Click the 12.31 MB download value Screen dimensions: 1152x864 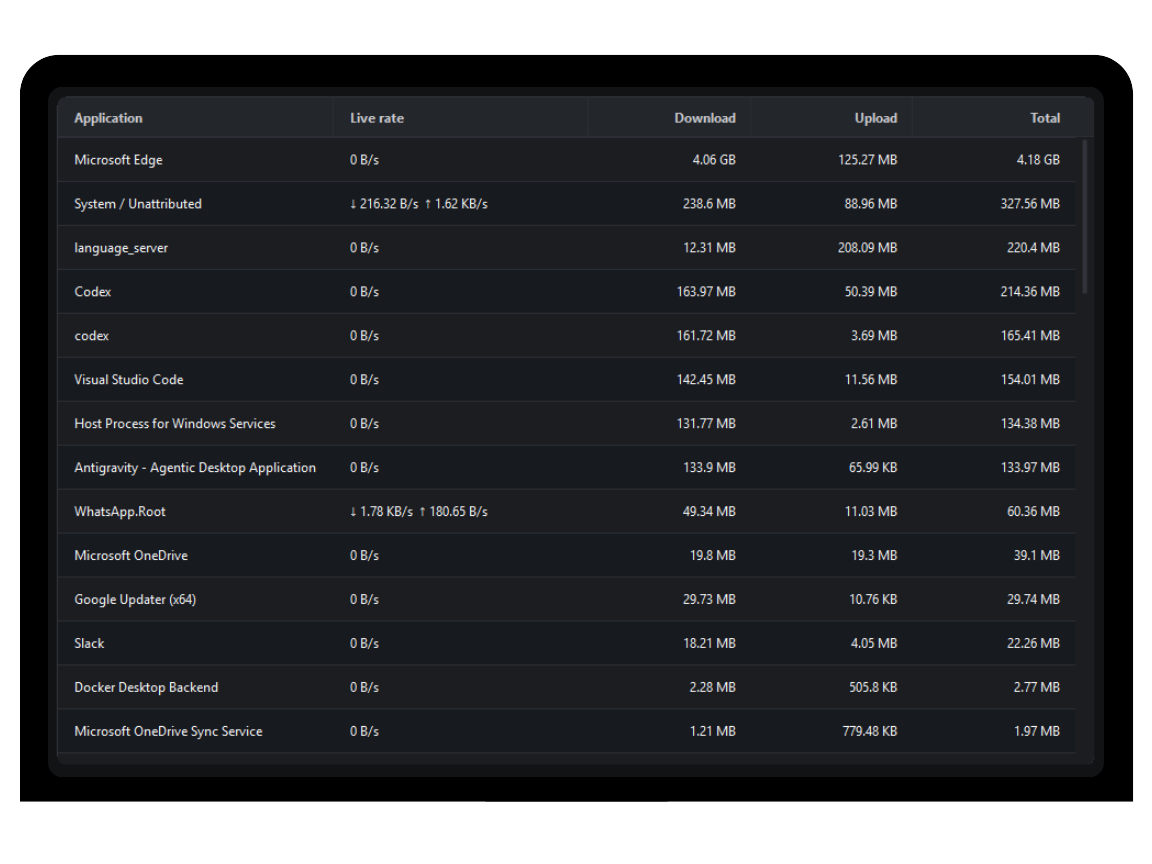pyautogui.click(x=709, y=248)
